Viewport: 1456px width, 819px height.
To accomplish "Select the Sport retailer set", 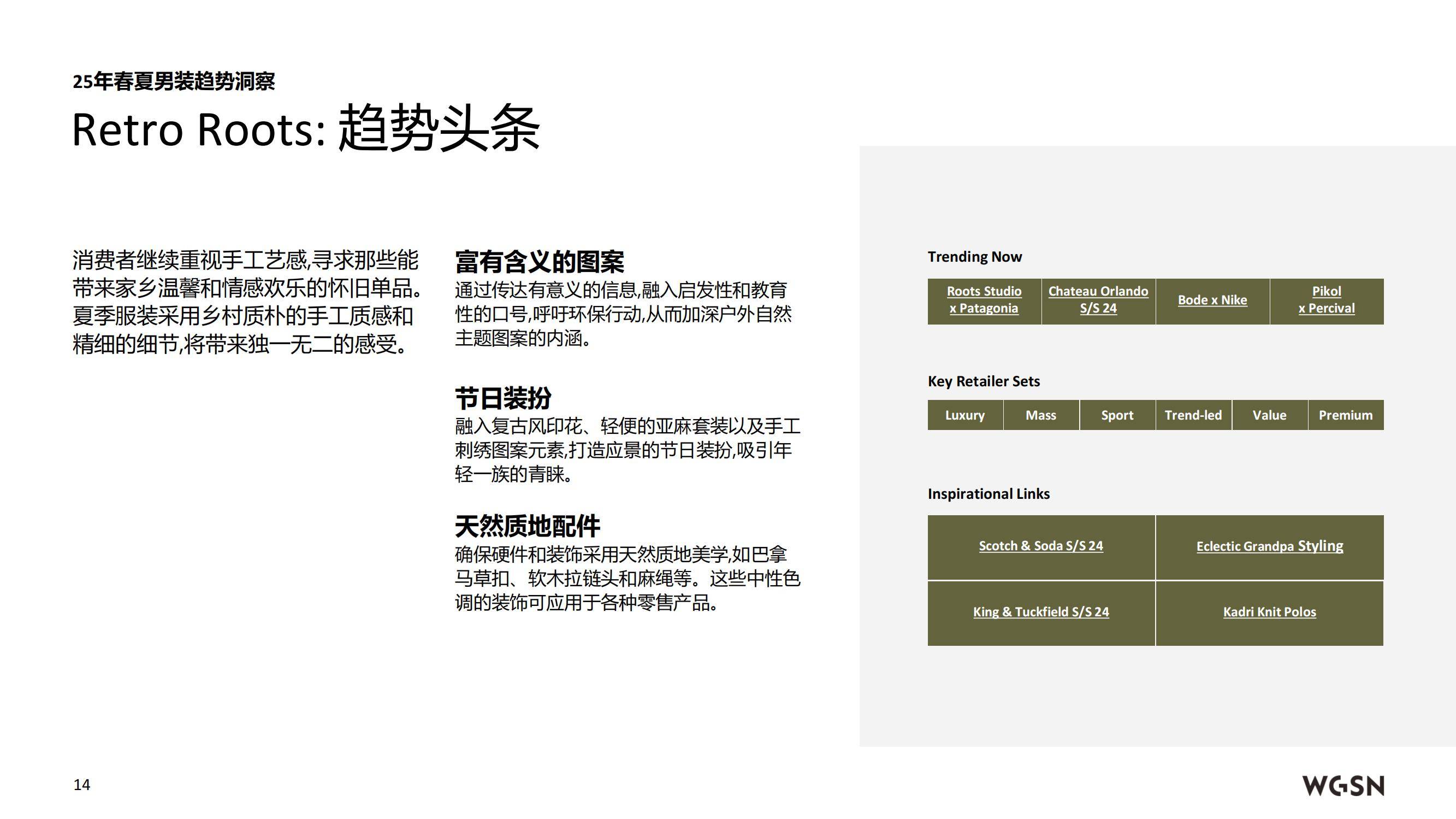I will [1117, 415].
